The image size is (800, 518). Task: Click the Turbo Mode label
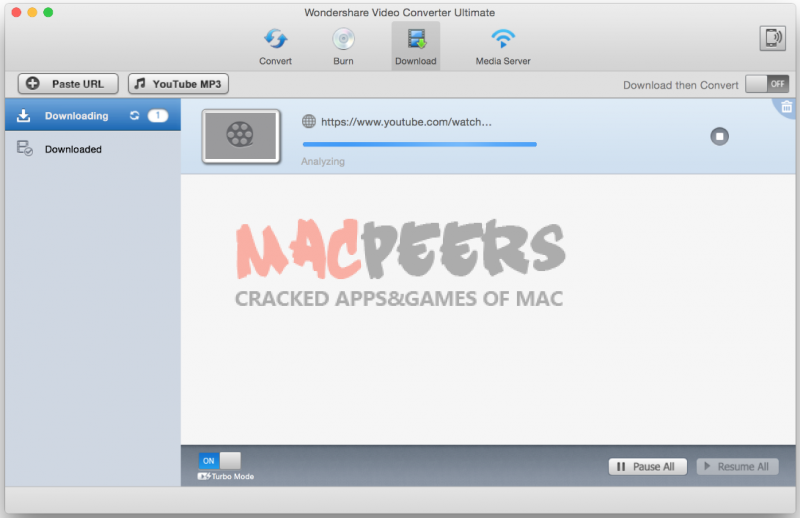(233, 476)
